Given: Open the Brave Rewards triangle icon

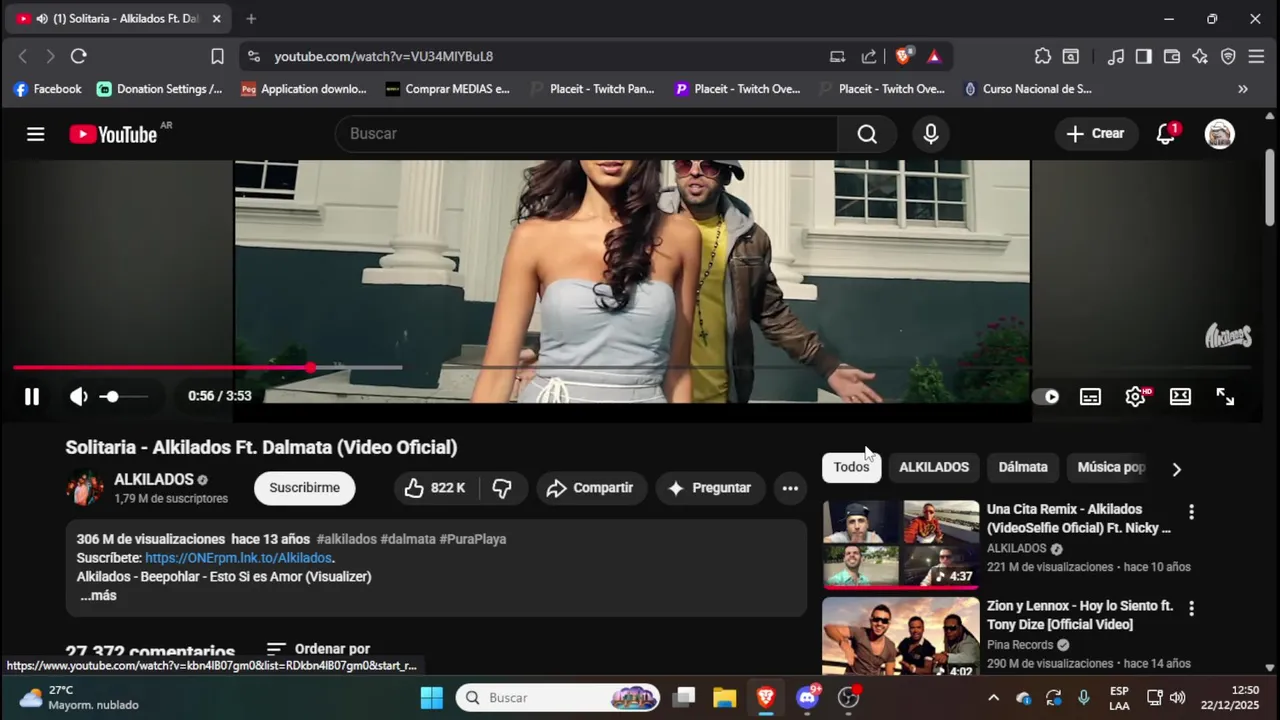Looking at the screenshot, I should coord(934,57).
